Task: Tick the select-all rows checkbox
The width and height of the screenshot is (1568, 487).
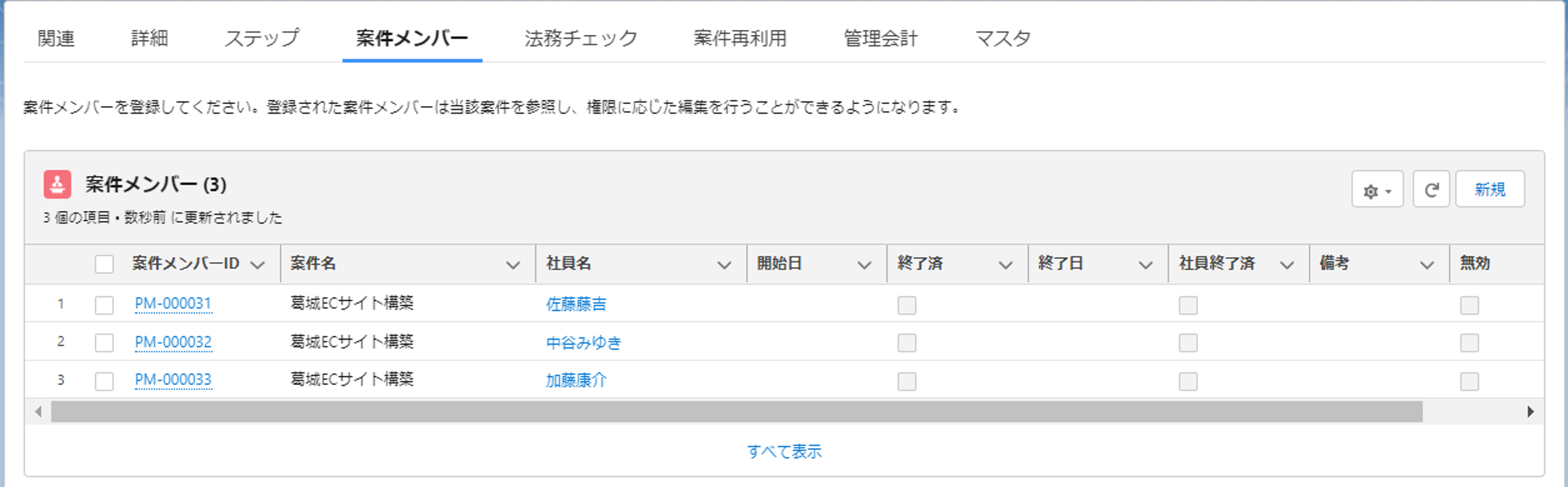Action: coord(104,264)
